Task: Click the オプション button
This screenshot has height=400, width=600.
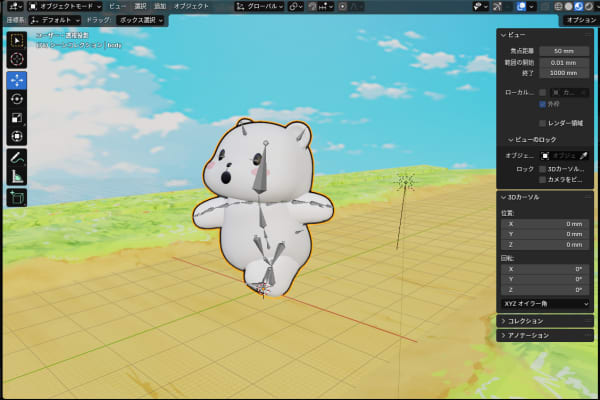Action: tap(580, 19)
